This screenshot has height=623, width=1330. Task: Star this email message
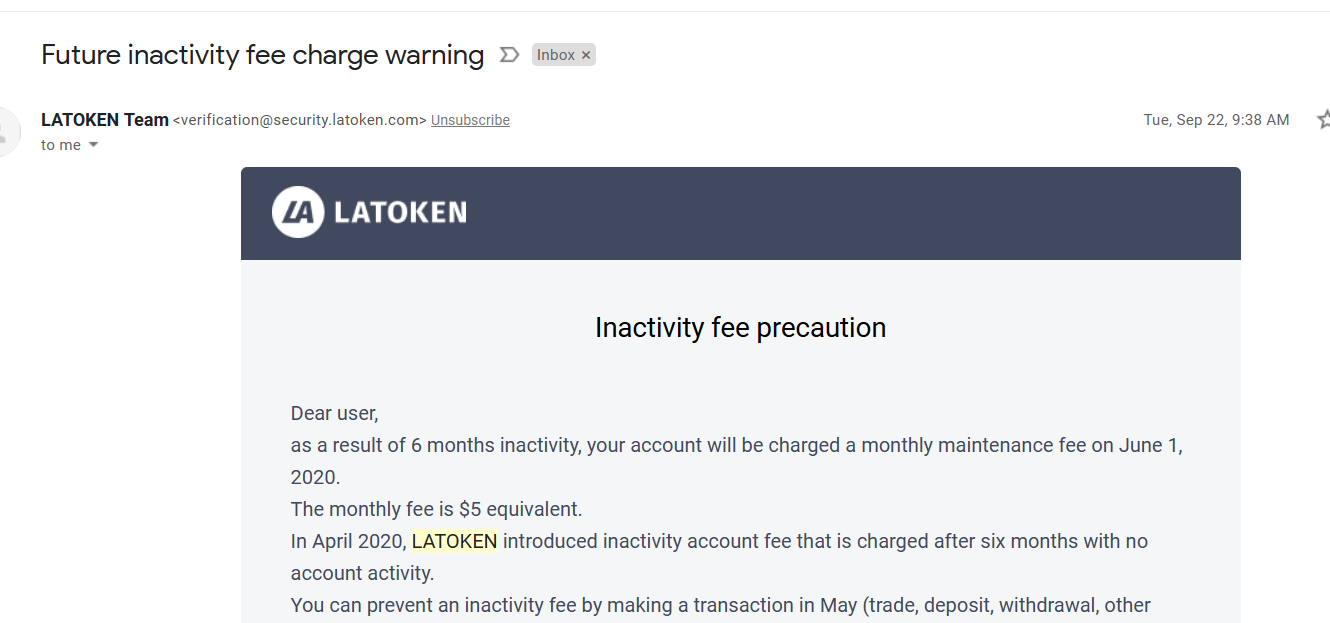[1324, 120]
